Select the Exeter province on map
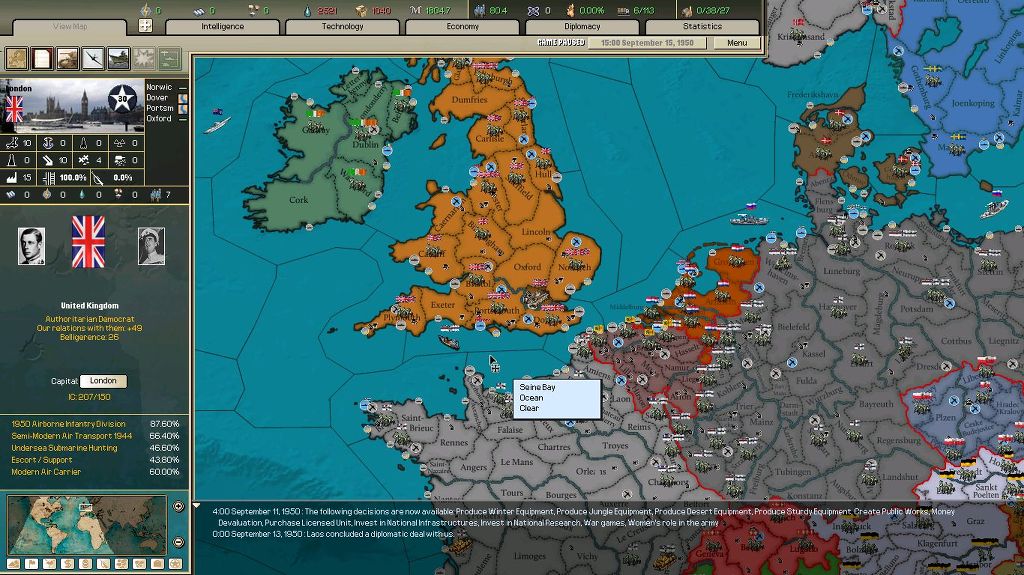Screen dimensions: 1024x575 coord(442,304)
